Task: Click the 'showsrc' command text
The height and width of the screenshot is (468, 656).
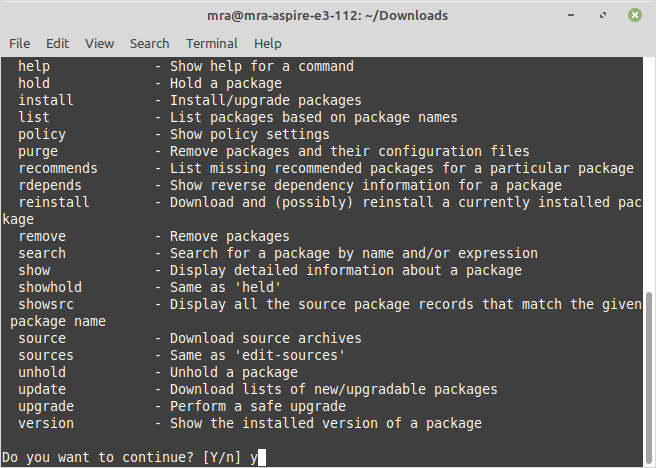Action: pos(46,304)
